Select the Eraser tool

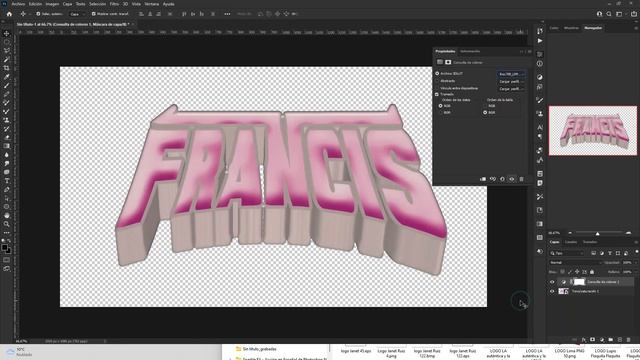point(7,137)
